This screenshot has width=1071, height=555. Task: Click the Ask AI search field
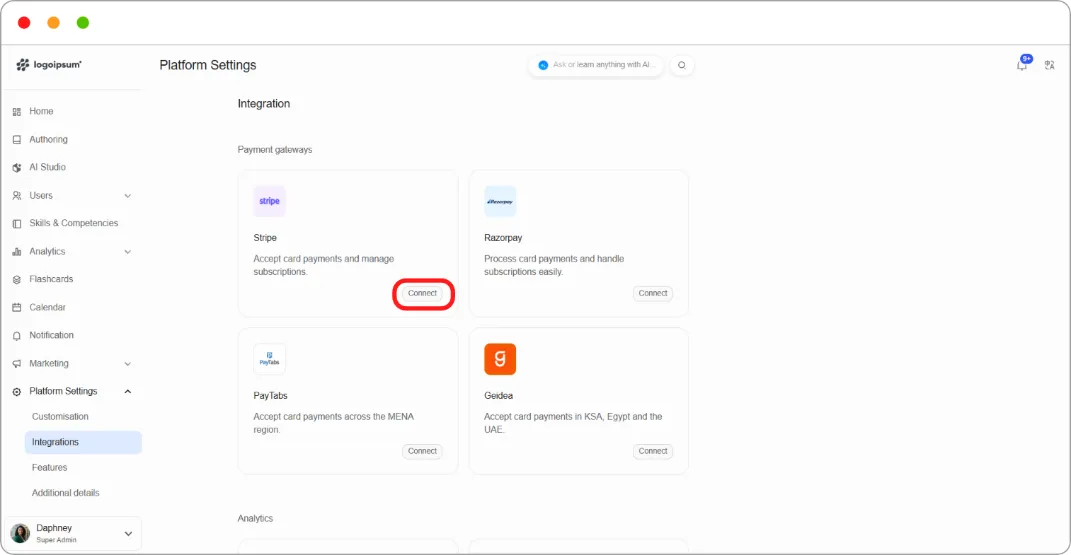596,65
